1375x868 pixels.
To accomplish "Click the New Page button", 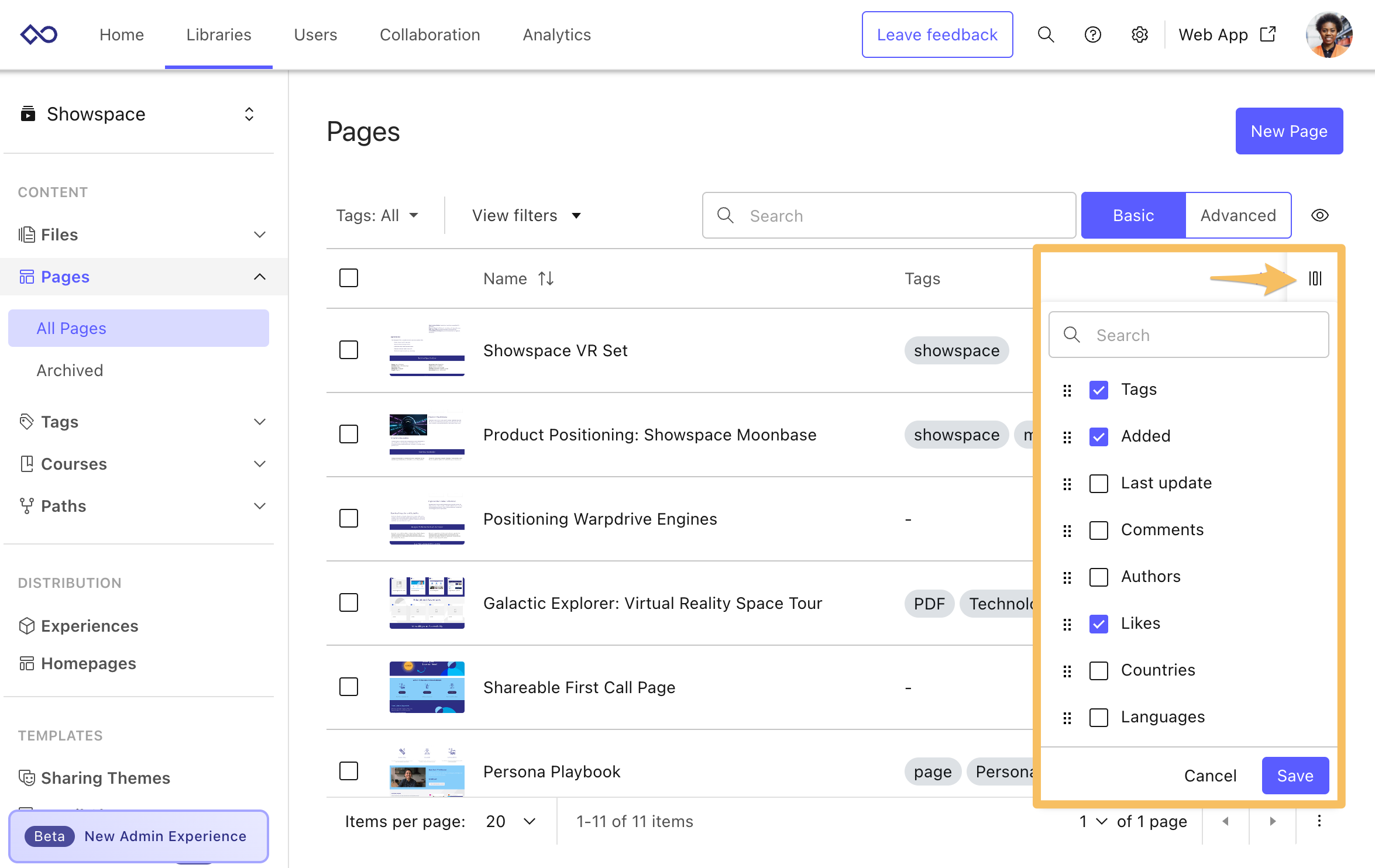I will [x=1289, y=131].
